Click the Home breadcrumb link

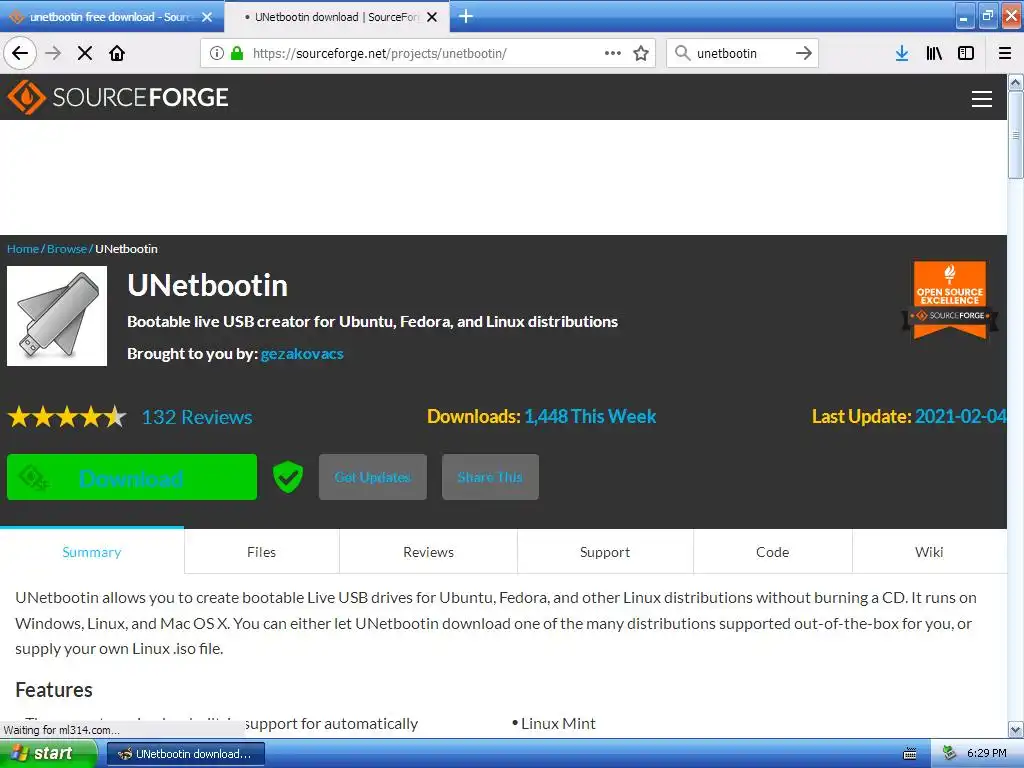coord(23,249)
